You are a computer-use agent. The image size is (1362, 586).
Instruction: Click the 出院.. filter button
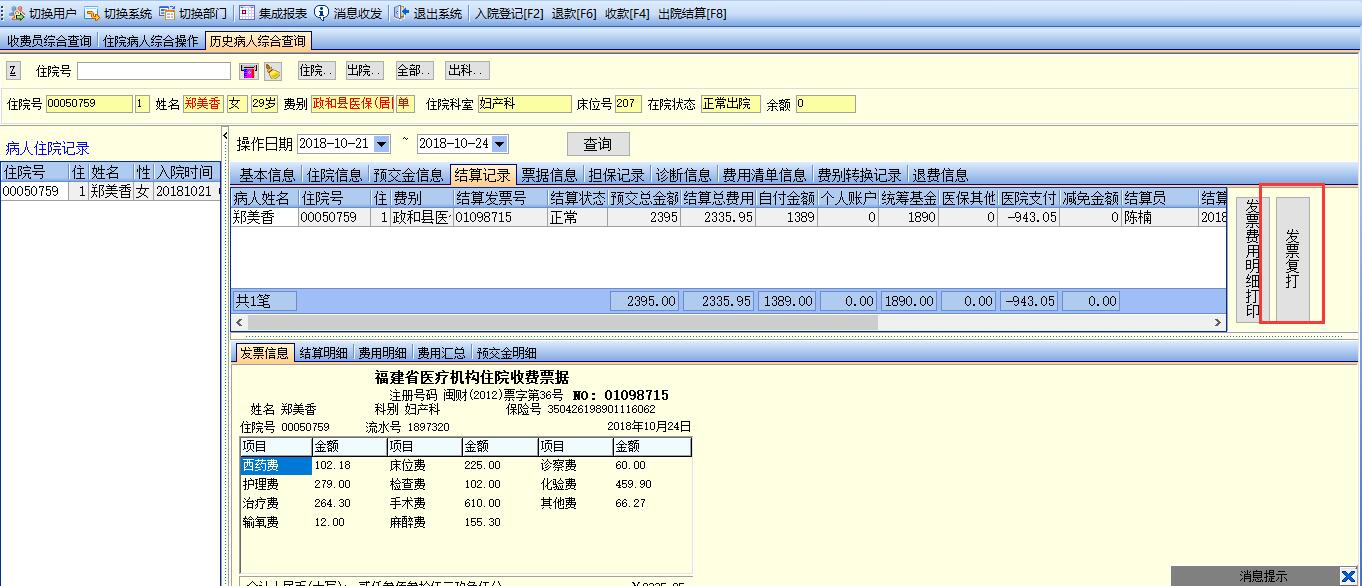point(365,71)
